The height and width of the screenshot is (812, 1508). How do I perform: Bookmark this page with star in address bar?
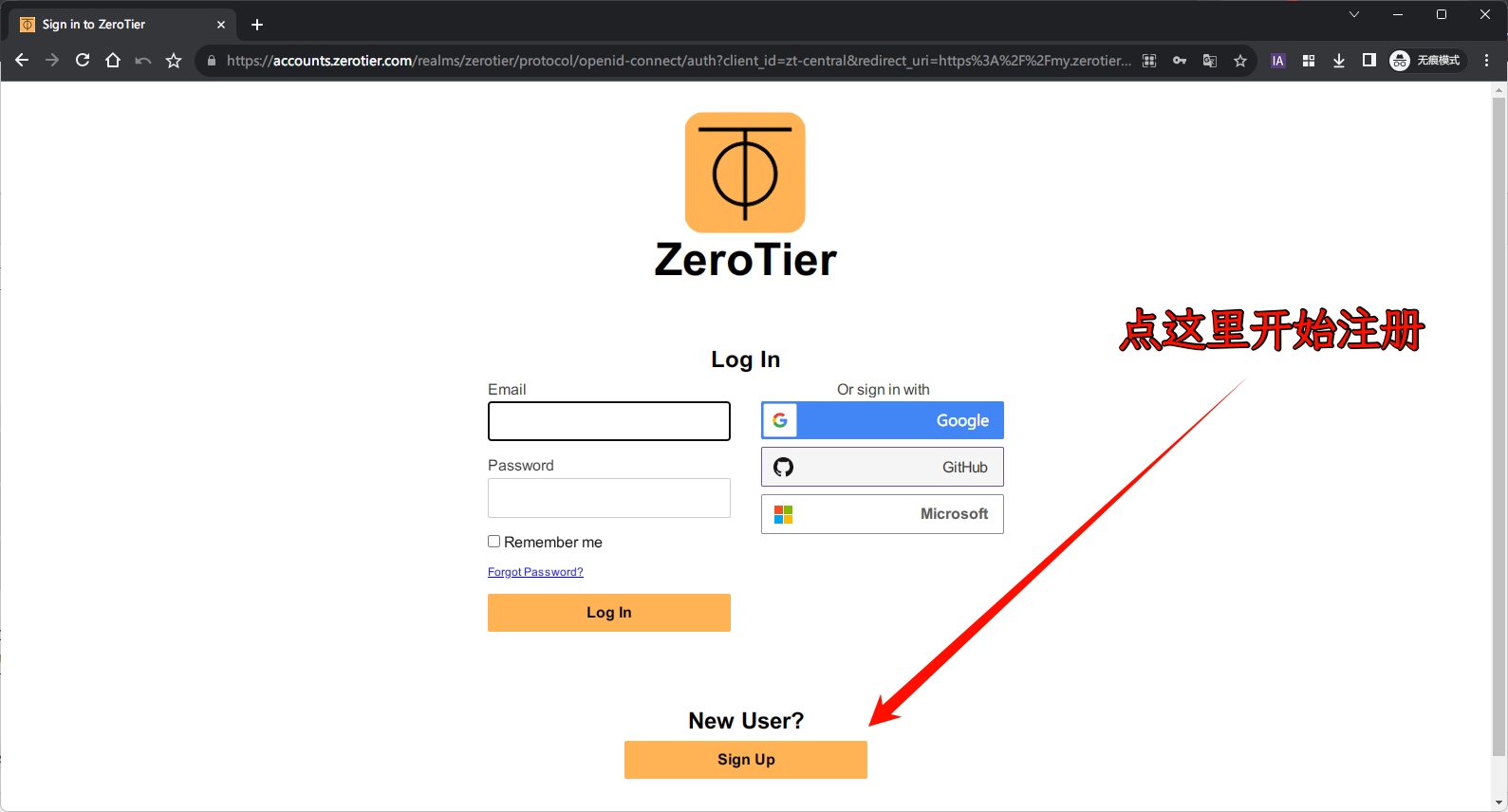(1240, 61)
